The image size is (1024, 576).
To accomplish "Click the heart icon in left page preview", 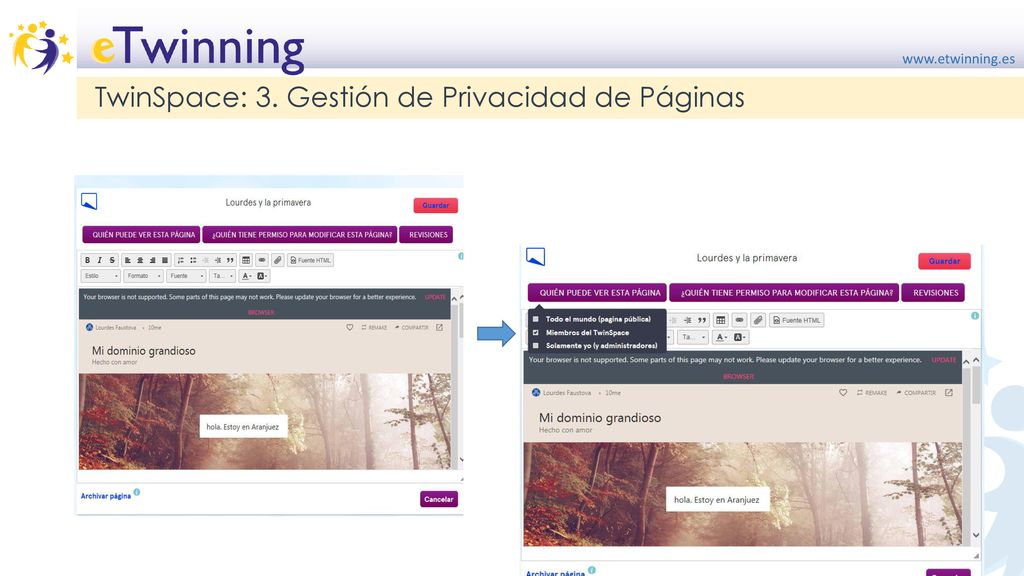I will 349,327.
